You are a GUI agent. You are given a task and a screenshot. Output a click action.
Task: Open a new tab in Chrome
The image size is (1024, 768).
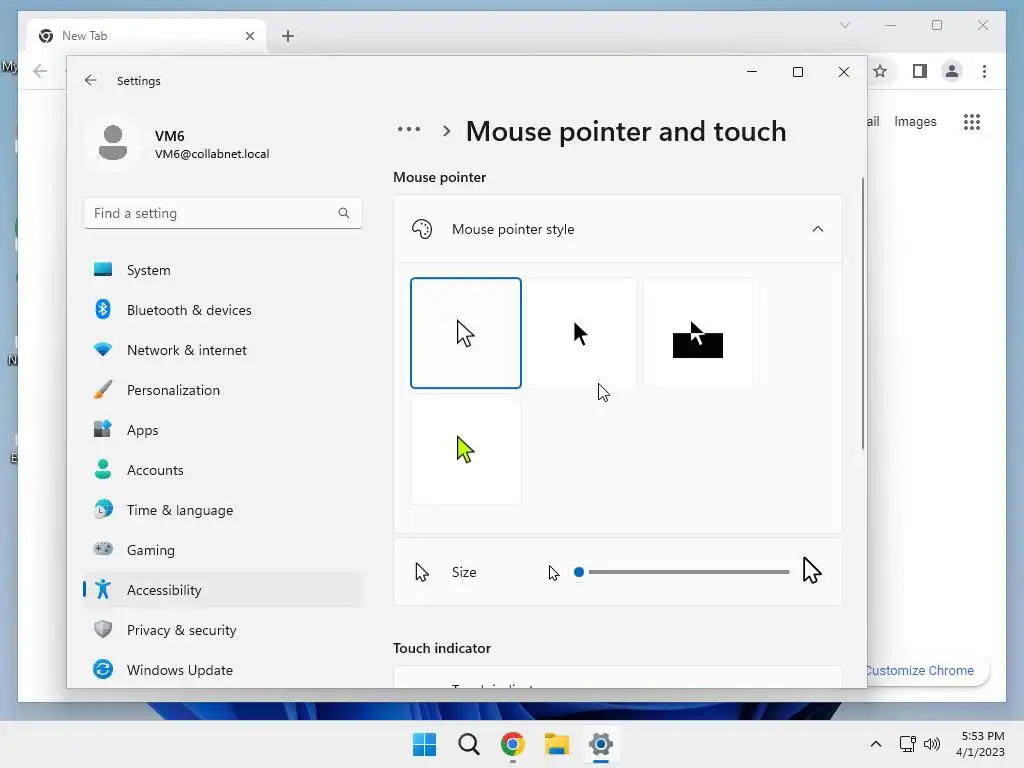(288, 36)
